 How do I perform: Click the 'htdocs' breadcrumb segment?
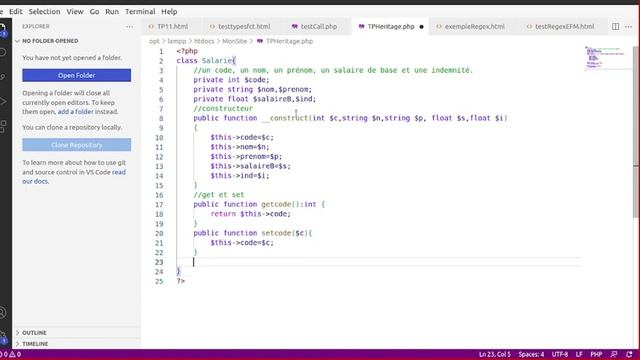pos(204,41)
